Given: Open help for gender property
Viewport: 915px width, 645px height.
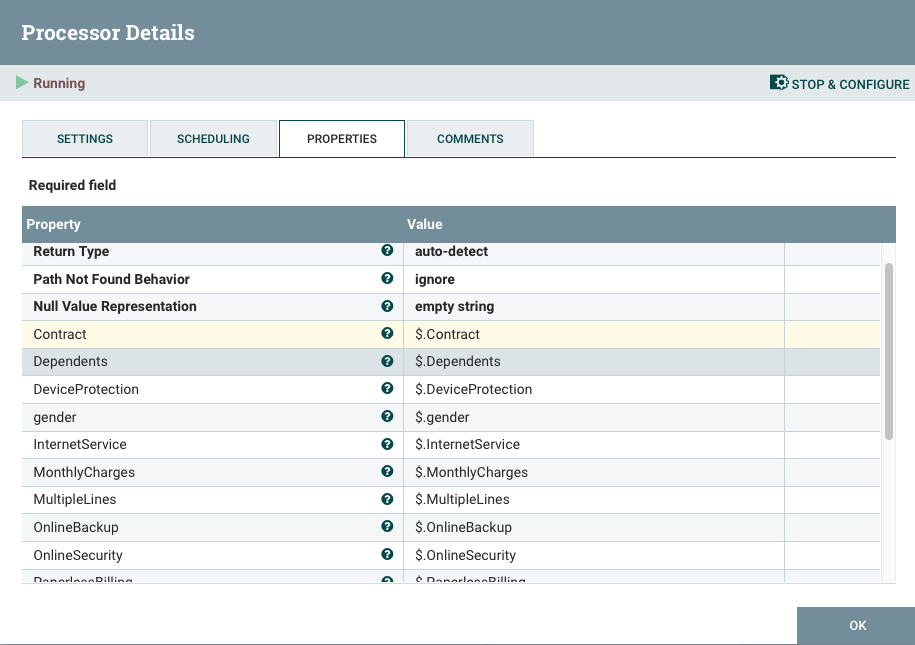Looking at the screenshot, I should point(387,416).
